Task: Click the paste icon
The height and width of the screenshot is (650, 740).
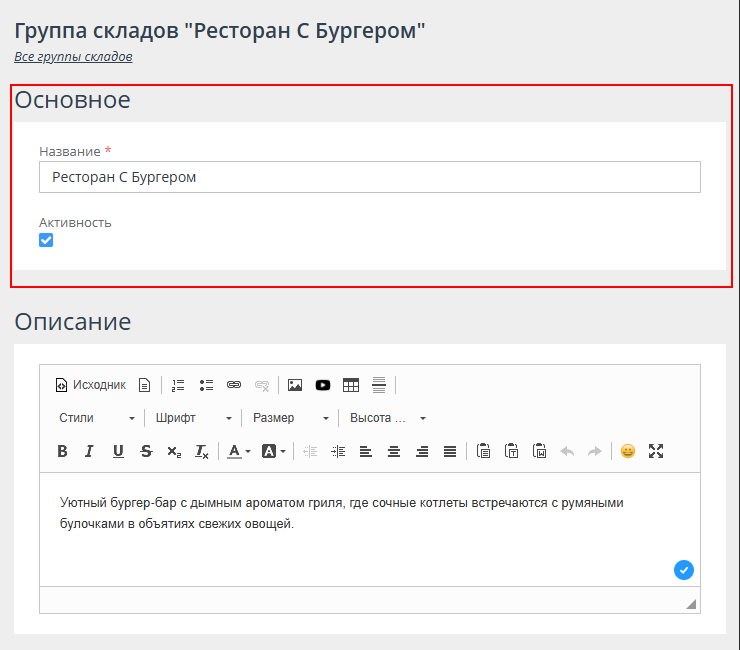Action: (x=483, y=452)
